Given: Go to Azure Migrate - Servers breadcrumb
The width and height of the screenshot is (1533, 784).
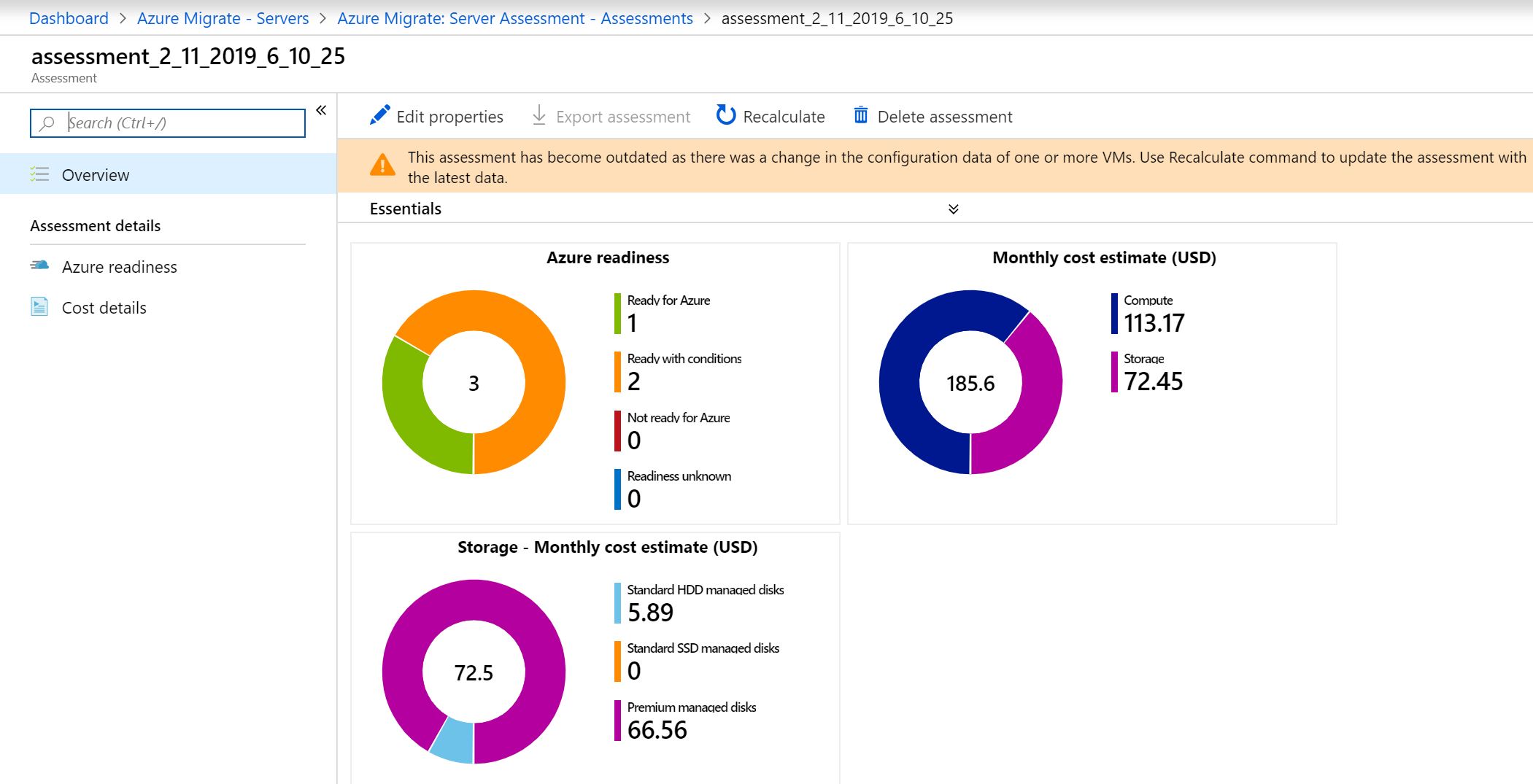Looking at the screenshot, I should 223,18.
